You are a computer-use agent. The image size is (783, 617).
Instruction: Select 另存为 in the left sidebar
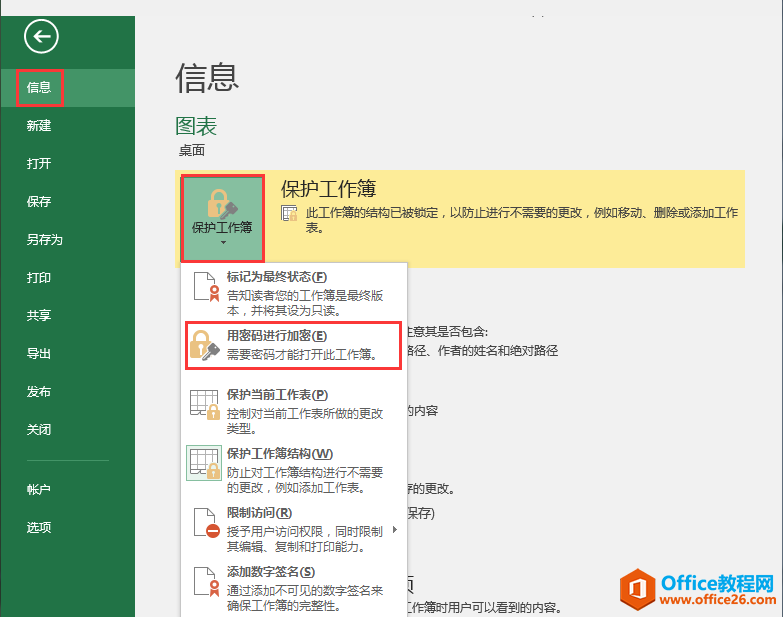(44, 240)
